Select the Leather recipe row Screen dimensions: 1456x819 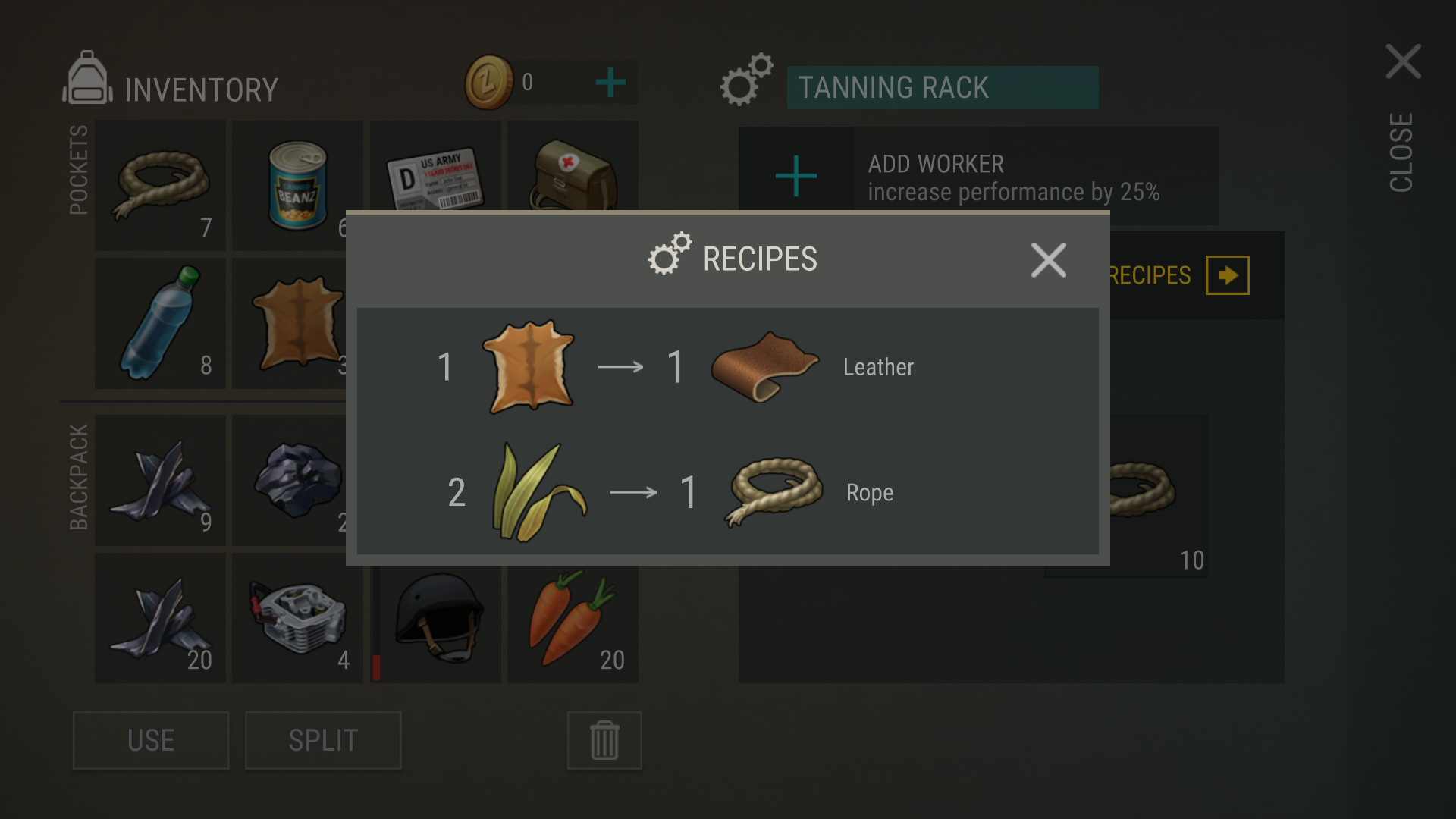(727, 367)
